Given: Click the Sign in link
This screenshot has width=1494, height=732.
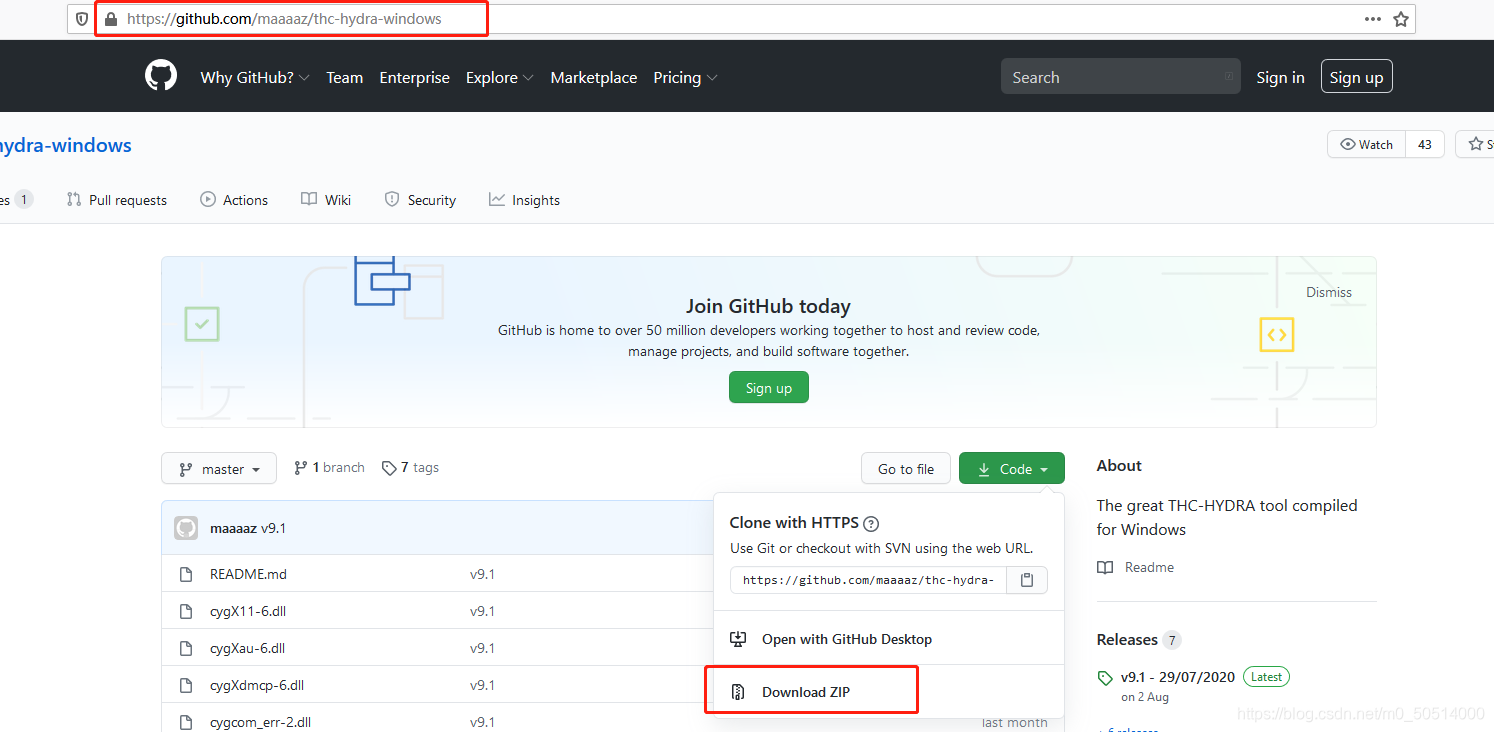Looking at the screenshot, I should (x=1280, y=77).
